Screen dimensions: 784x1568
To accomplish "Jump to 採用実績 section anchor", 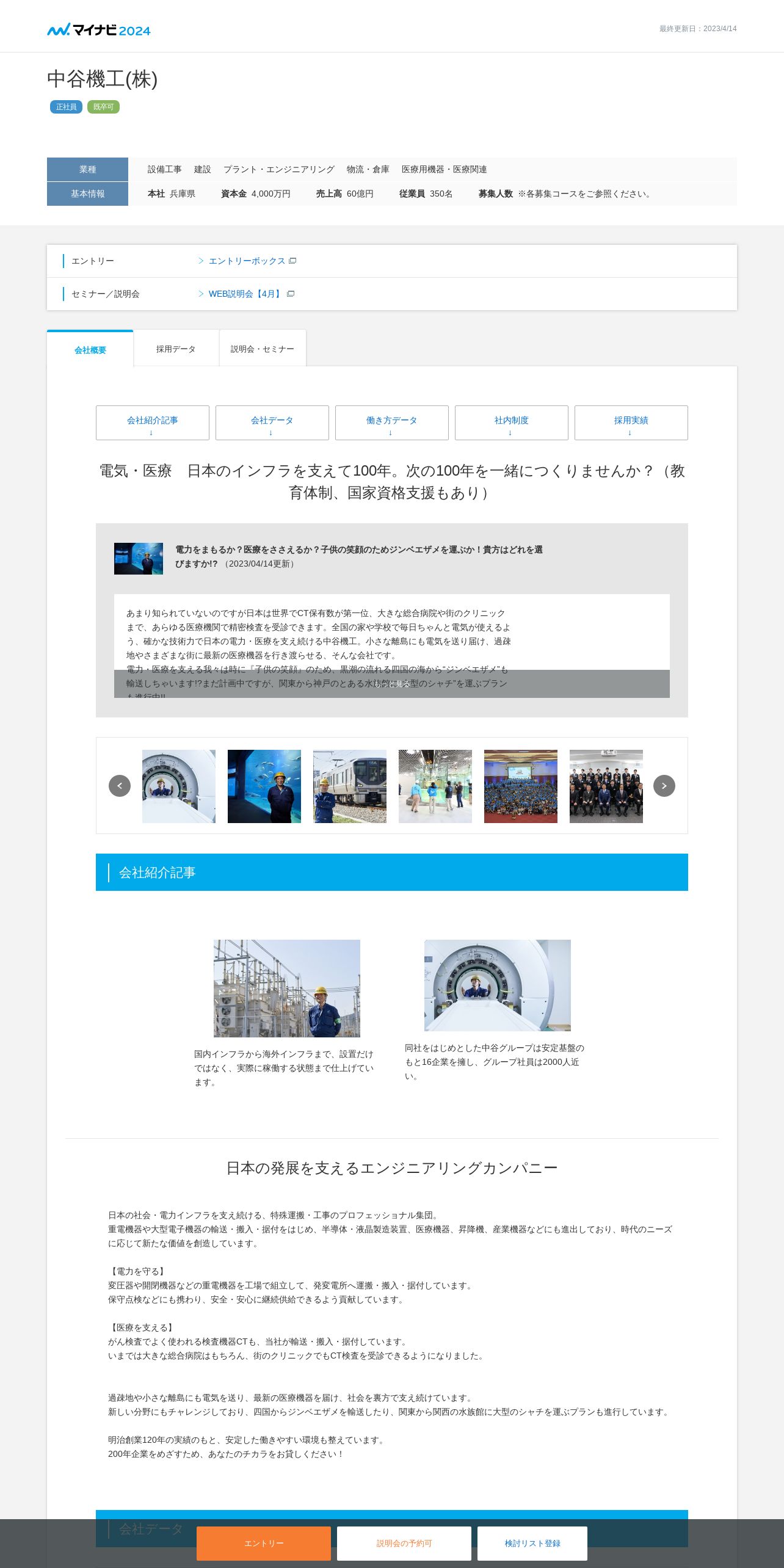I will pos(631,423).
